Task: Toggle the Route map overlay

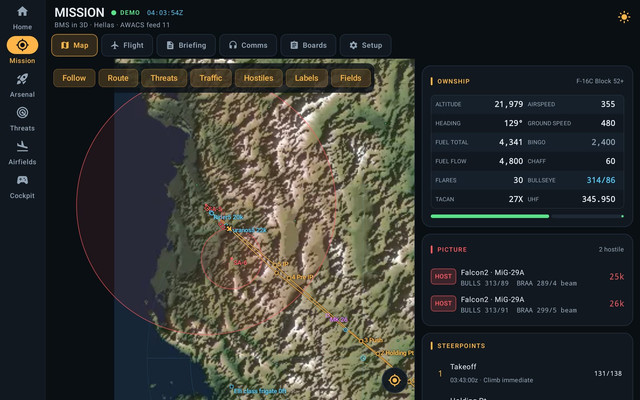Action: point(118,78)
